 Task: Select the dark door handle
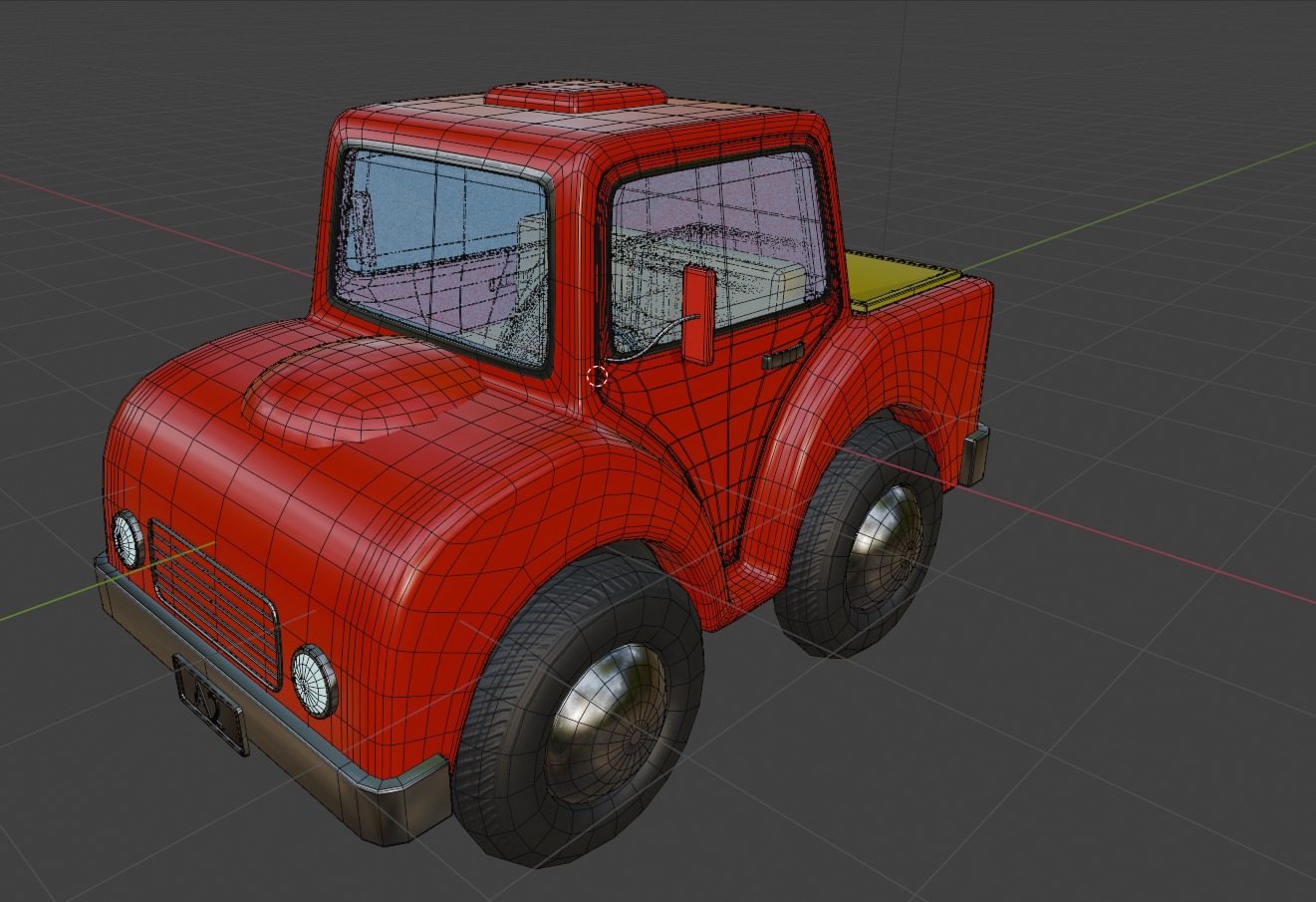coord(783,356)
